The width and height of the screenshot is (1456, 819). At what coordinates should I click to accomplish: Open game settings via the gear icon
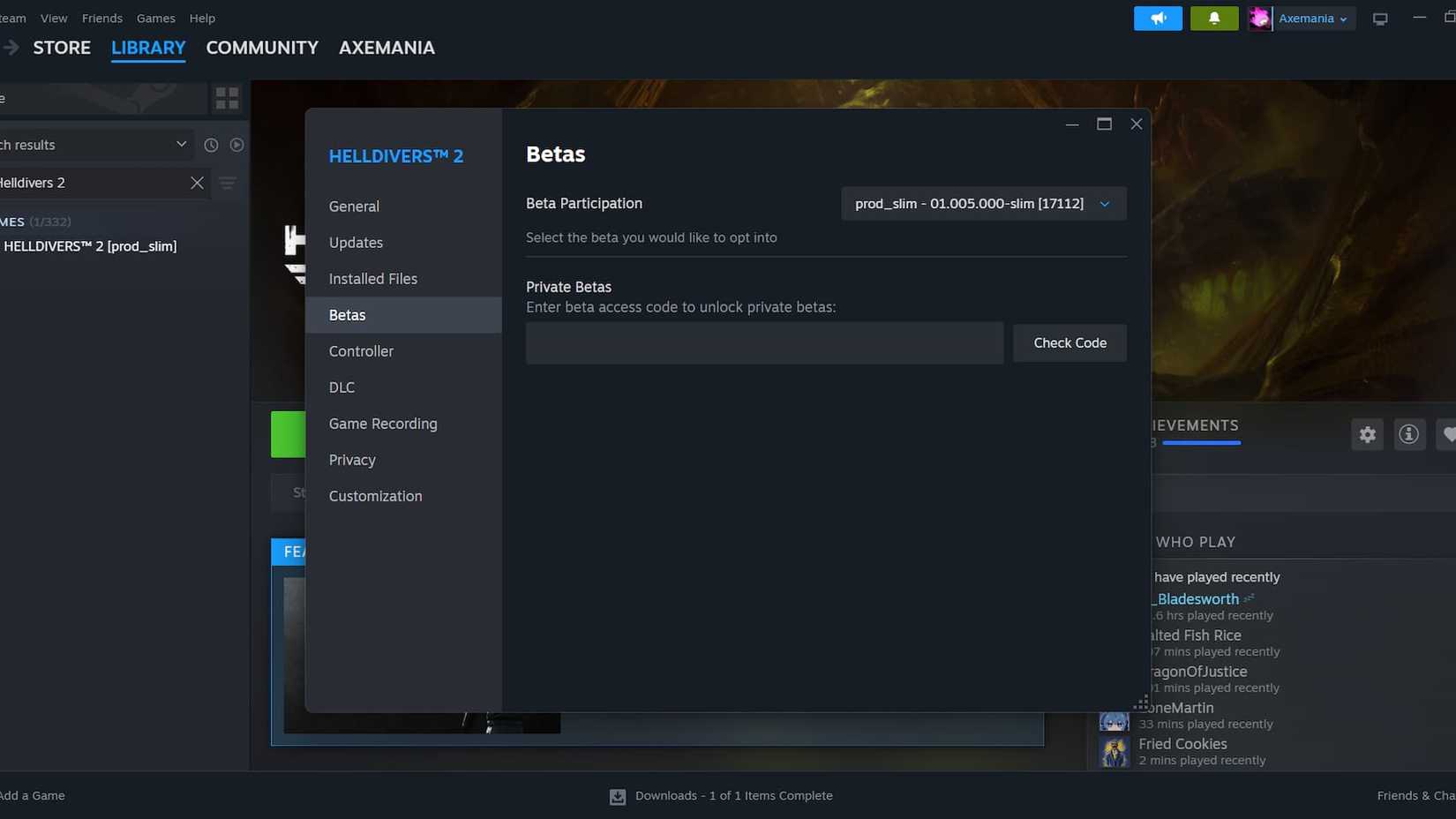click(x=1367, y=434)
